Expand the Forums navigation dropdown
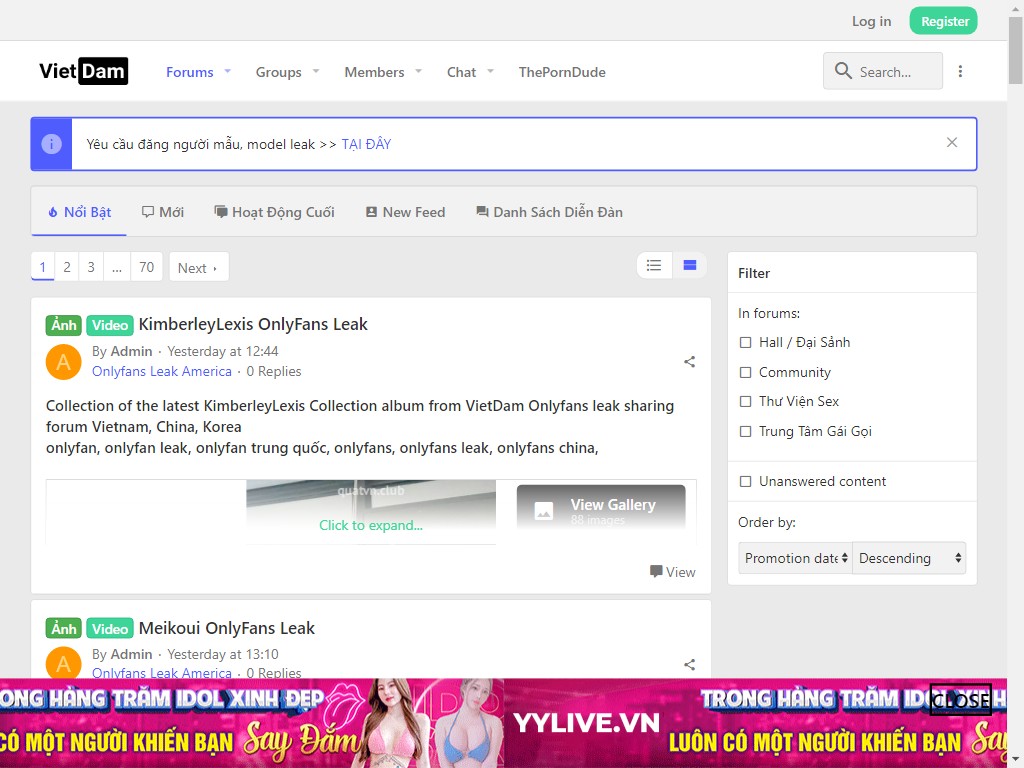The image size is (1024, 768). [227, 71]
